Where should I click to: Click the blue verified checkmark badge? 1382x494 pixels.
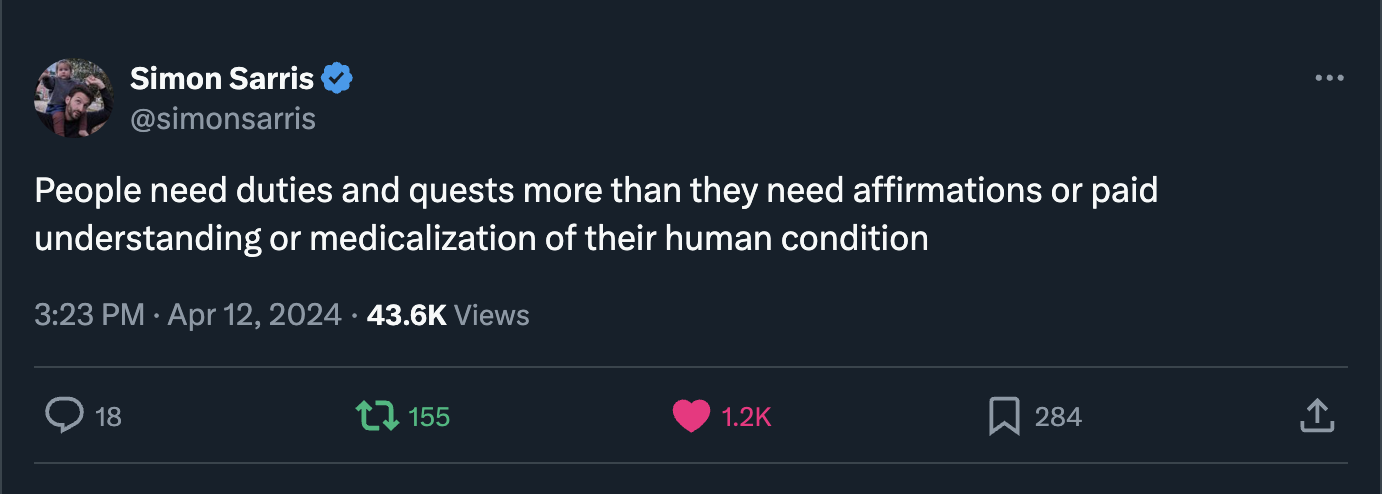pyautogui.click(x=337, y=78)
